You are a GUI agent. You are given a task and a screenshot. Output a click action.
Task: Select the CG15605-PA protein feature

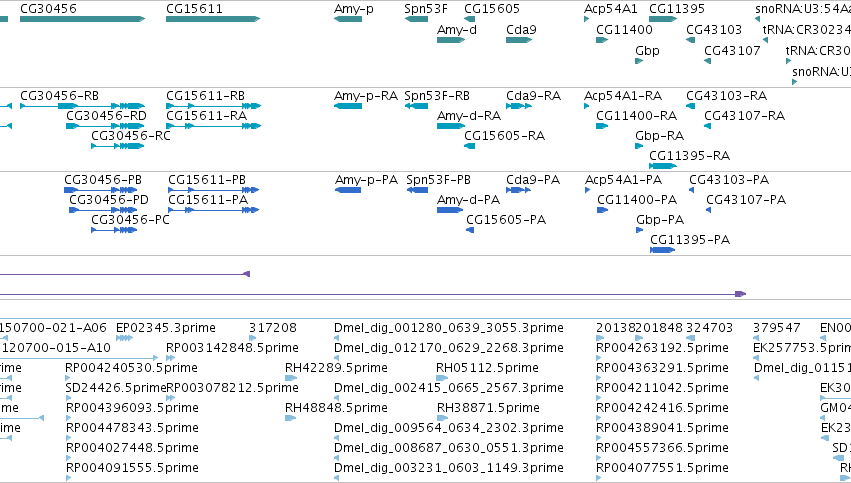(470, 230)
